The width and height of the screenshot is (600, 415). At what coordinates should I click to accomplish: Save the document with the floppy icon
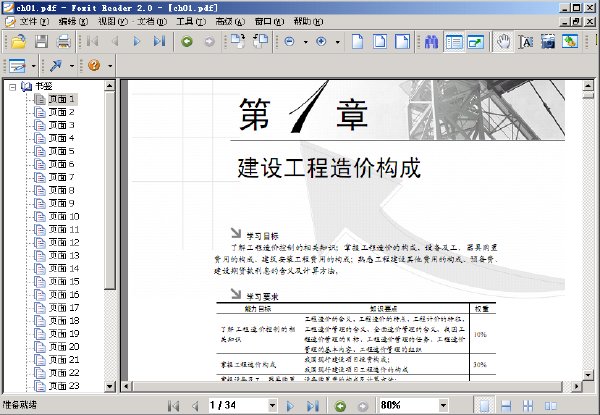(41, 41)
